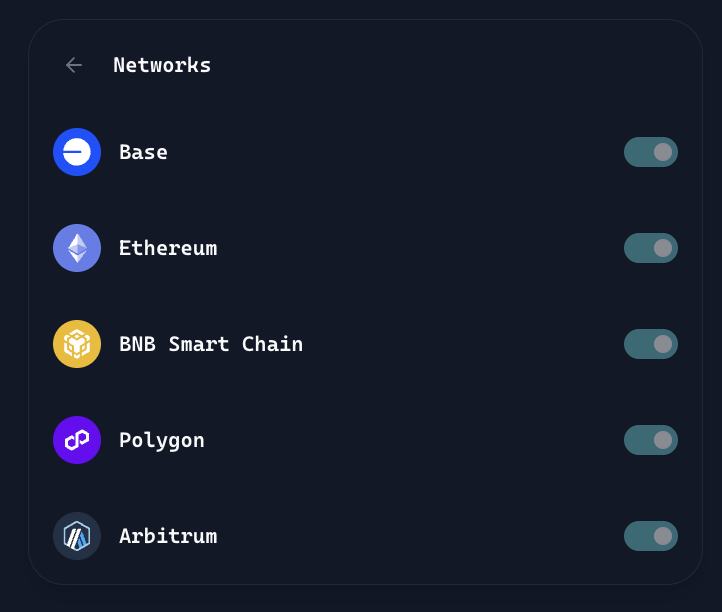The height and width of the screenshot is (612, 722).
Task: Click the BNB Smart Chain logo
Action: click(x=77, y=344)
